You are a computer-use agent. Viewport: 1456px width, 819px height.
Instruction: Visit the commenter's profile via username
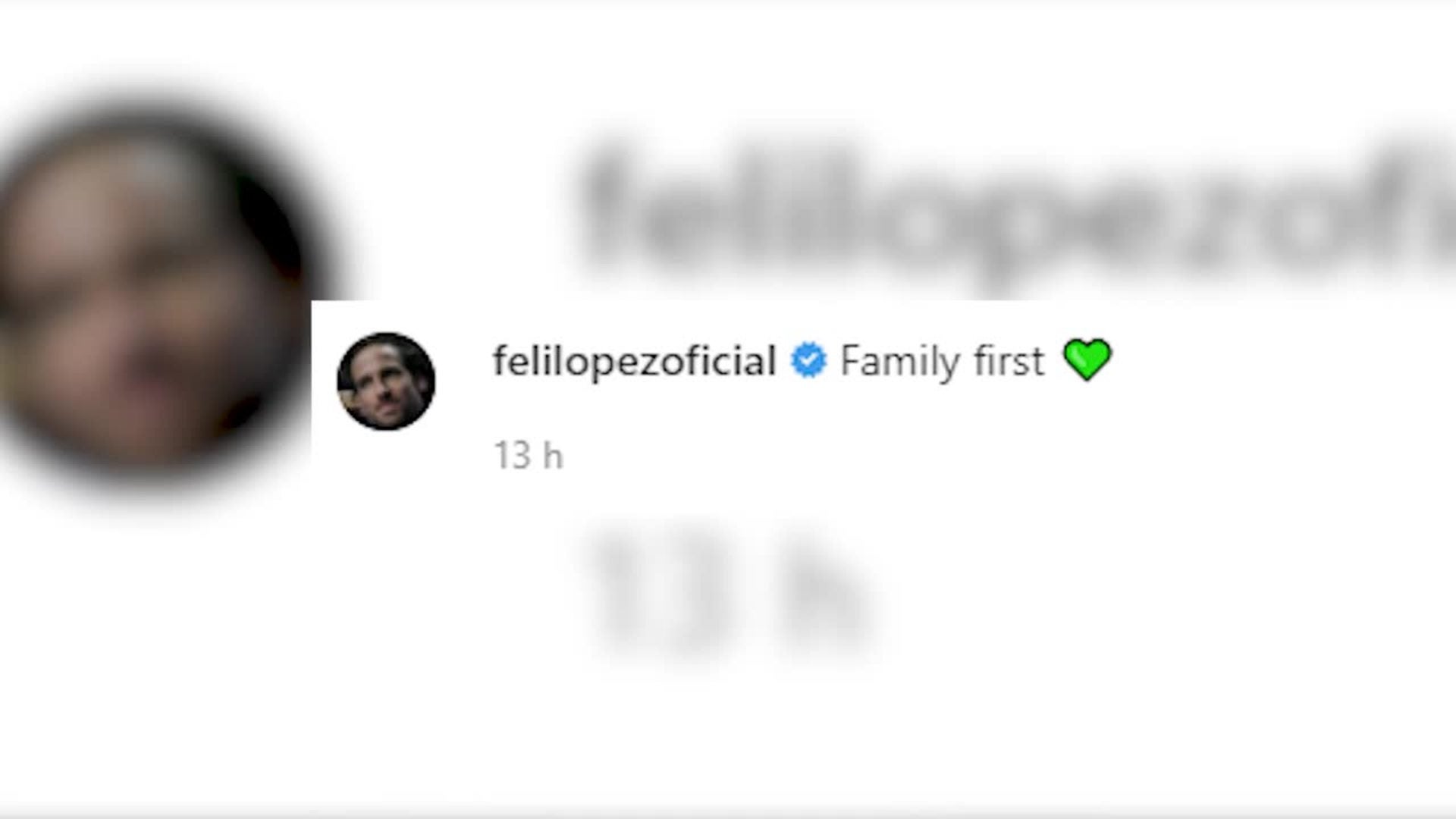click(634, 360)
